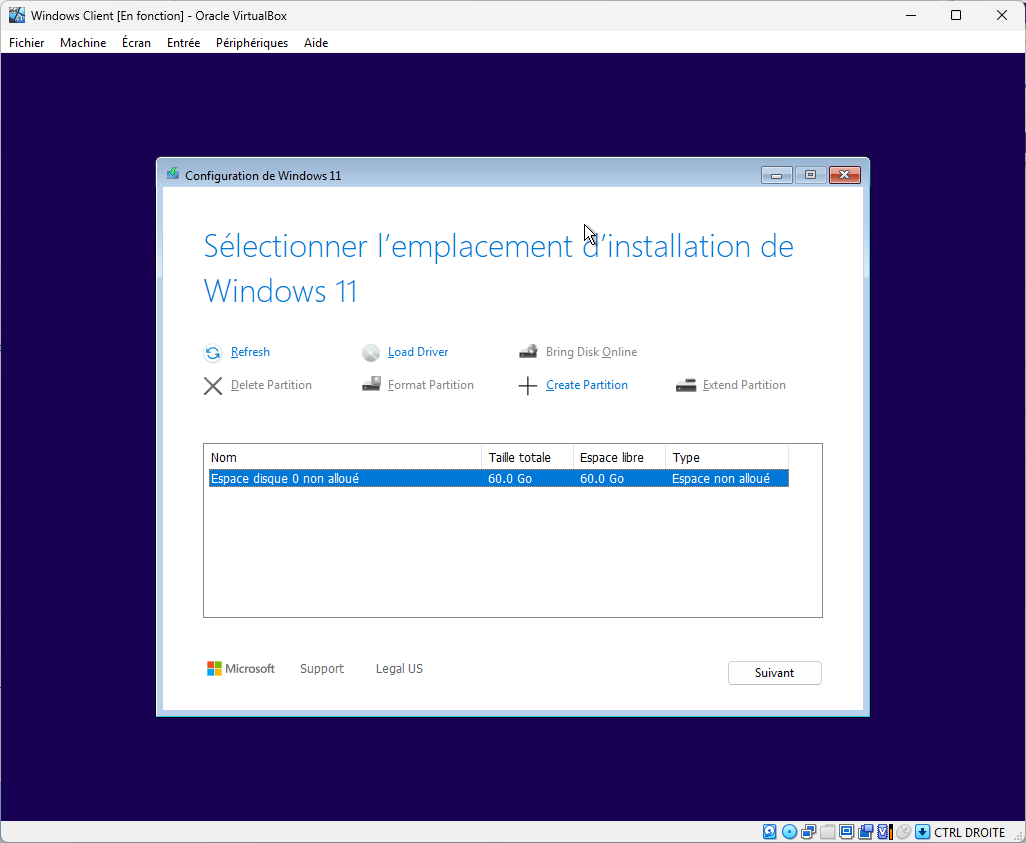Image resolution: width=1026 pixels, height=843 pixels.
Task: Click the Load Driver link
Action: tap(417, 352)
